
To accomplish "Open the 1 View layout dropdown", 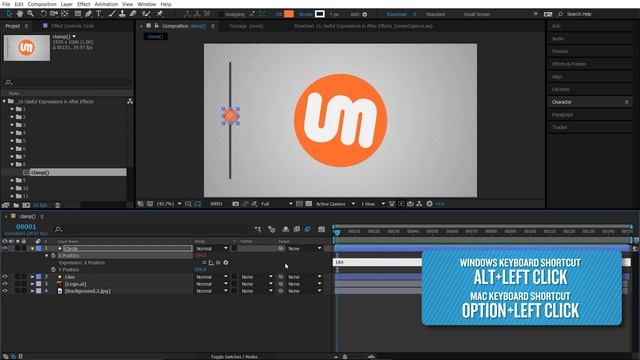I will (372, 204).
